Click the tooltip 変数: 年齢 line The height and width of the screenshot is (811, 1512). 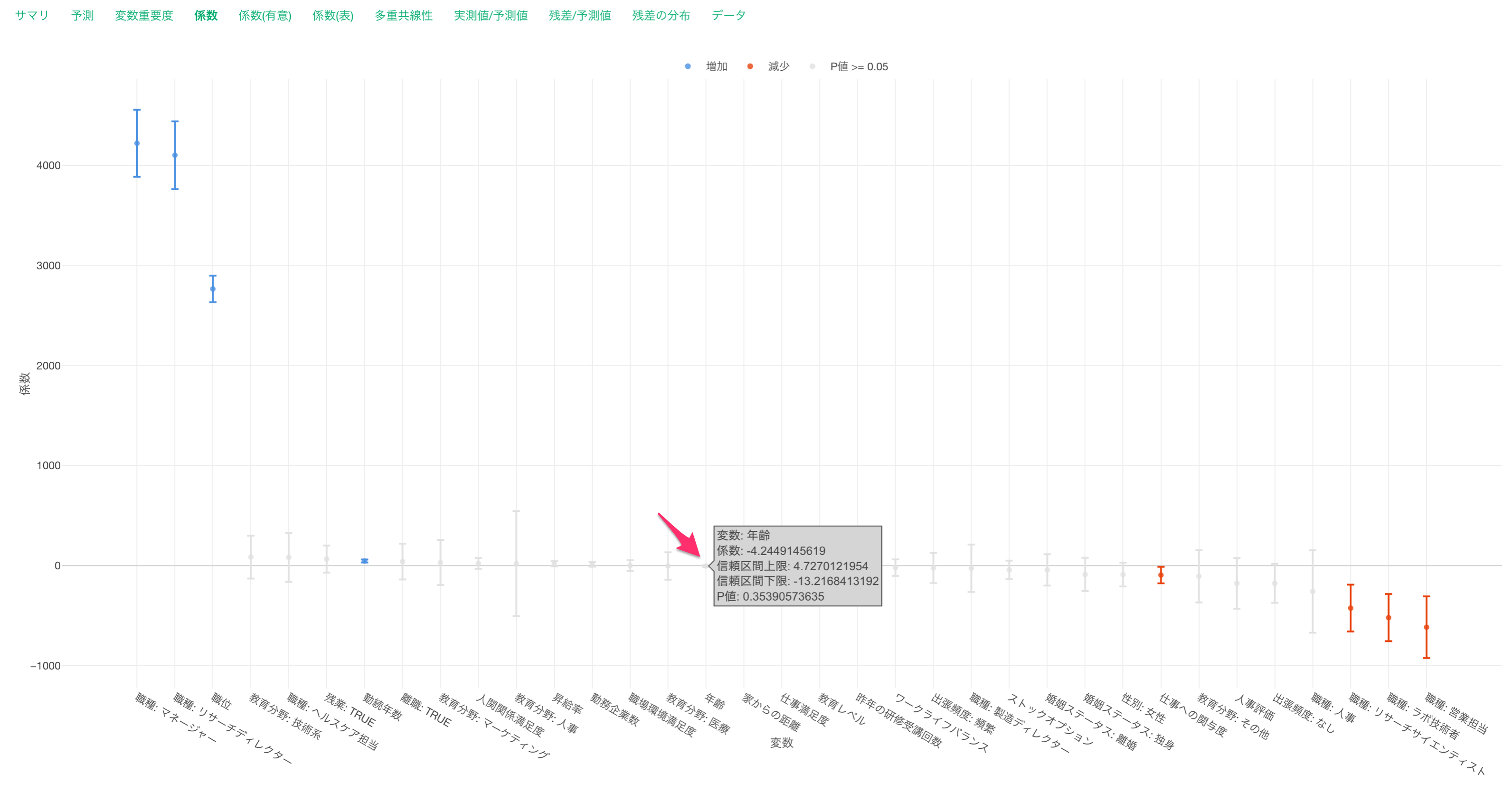click(x=743, y=535)
